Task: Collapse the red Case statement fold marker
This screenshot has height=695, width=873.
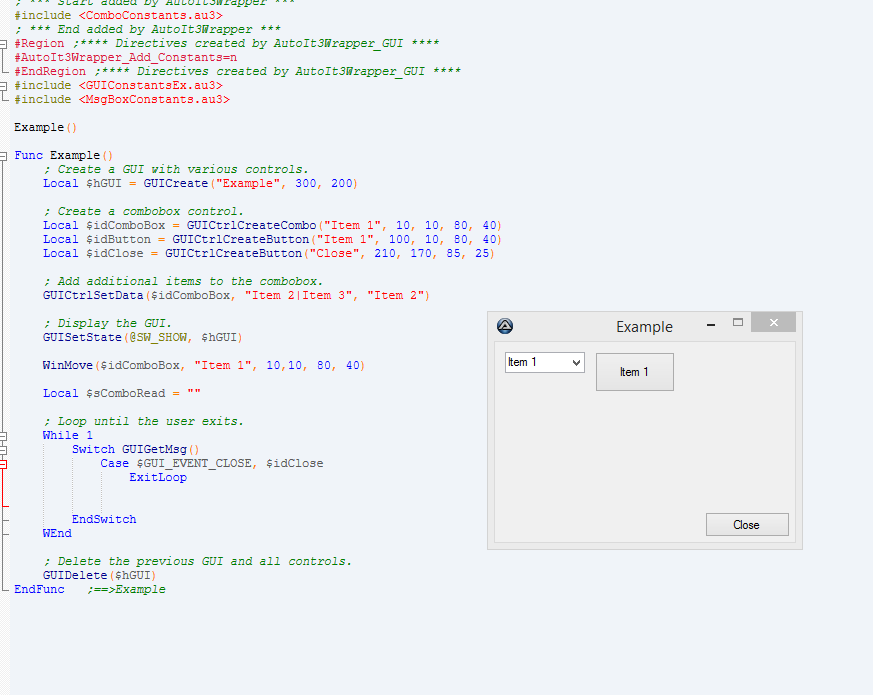Action: [x=4, y=464]
